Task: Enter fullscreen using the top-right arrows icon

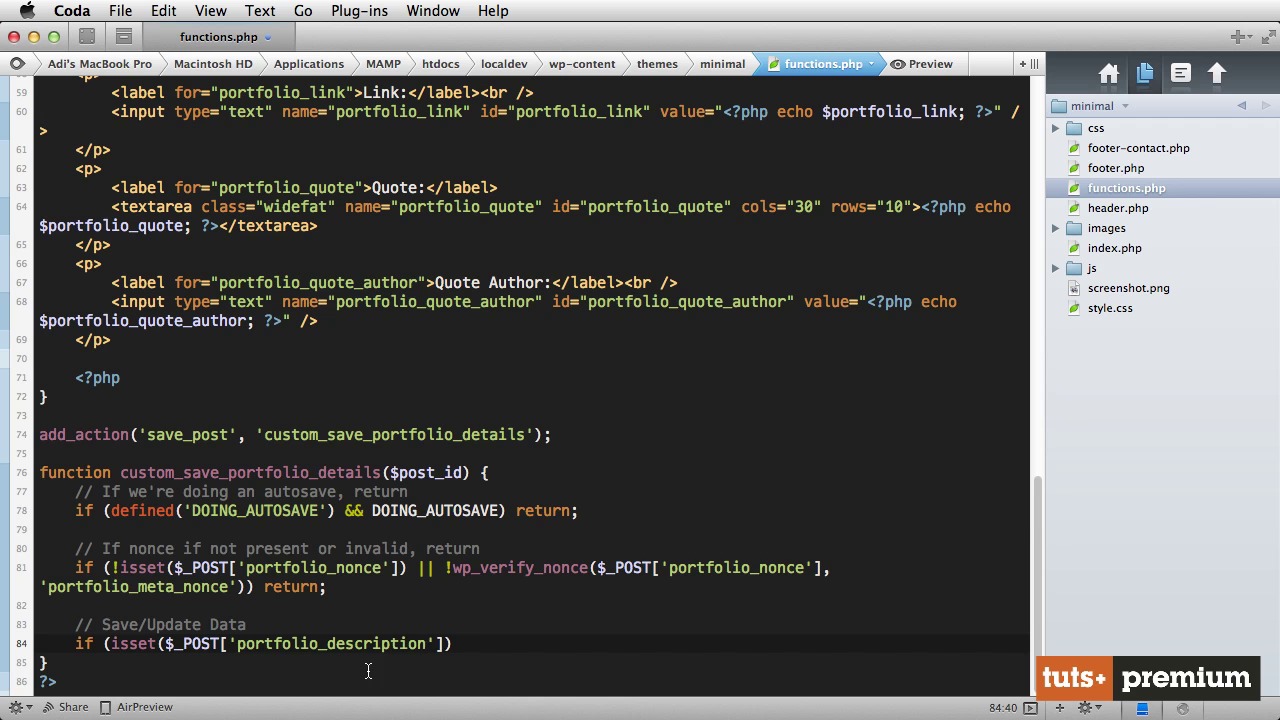Action: point(1265,37)
